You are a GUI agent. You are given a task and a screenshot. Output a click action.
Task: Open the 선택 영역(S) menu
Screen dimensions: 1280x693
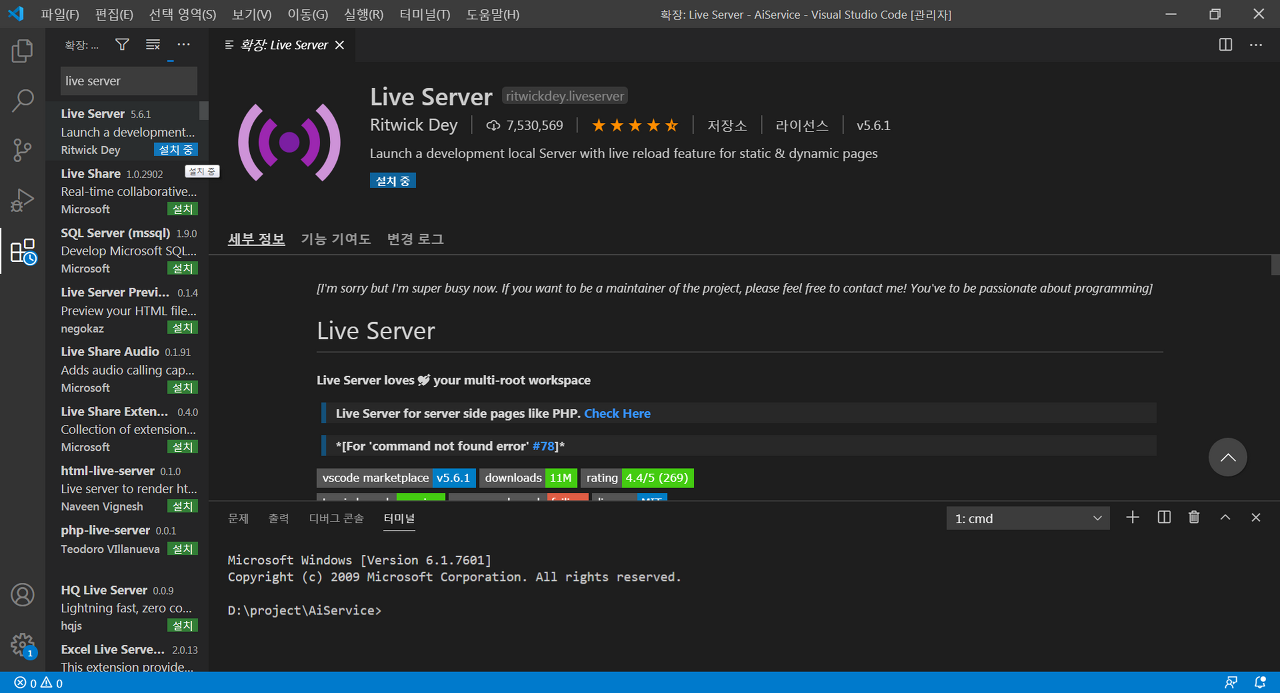(182, 14)
